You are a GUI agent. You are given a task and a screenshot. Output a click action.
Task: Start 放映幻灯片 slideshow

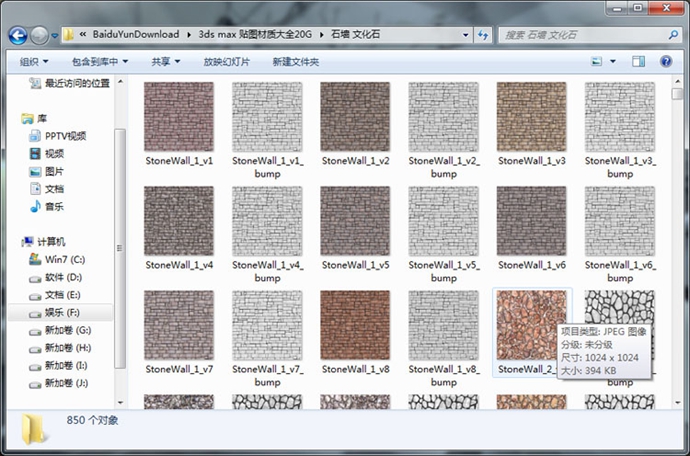click(x=226, y=62)
